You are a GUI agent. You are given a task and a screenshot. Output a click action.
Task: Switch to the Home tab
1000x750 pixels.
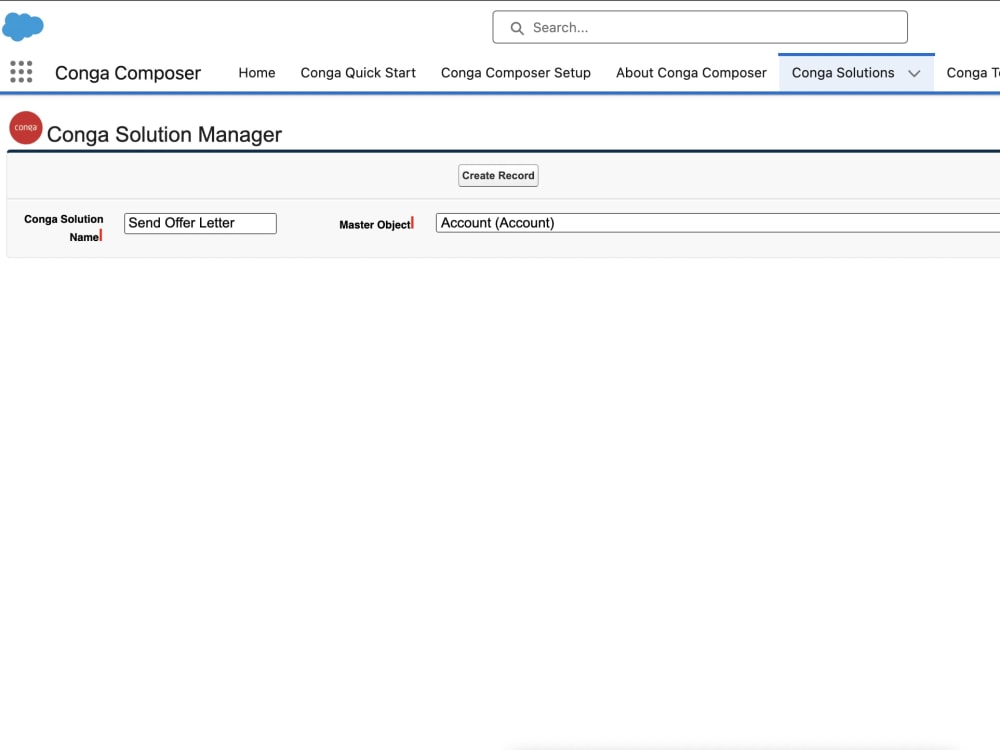[x=256, y=72]
